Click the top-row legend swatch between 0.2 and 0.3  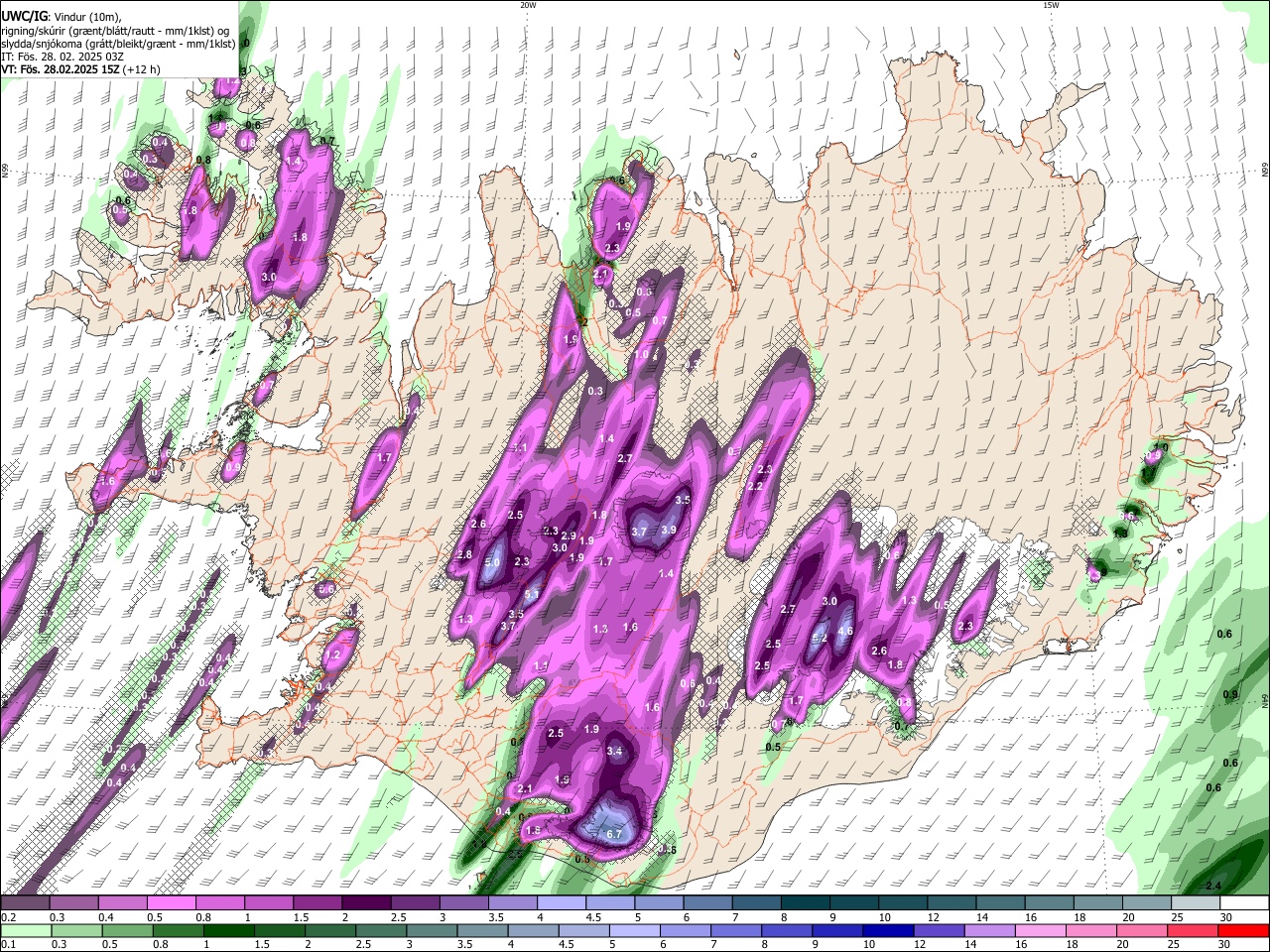[26, 903]
